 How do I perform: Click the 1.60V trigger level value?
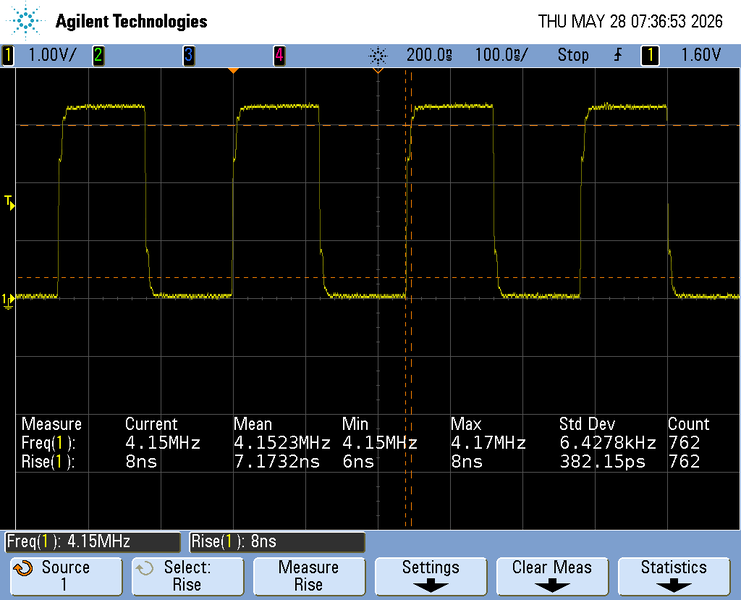[x=701, y=55]
